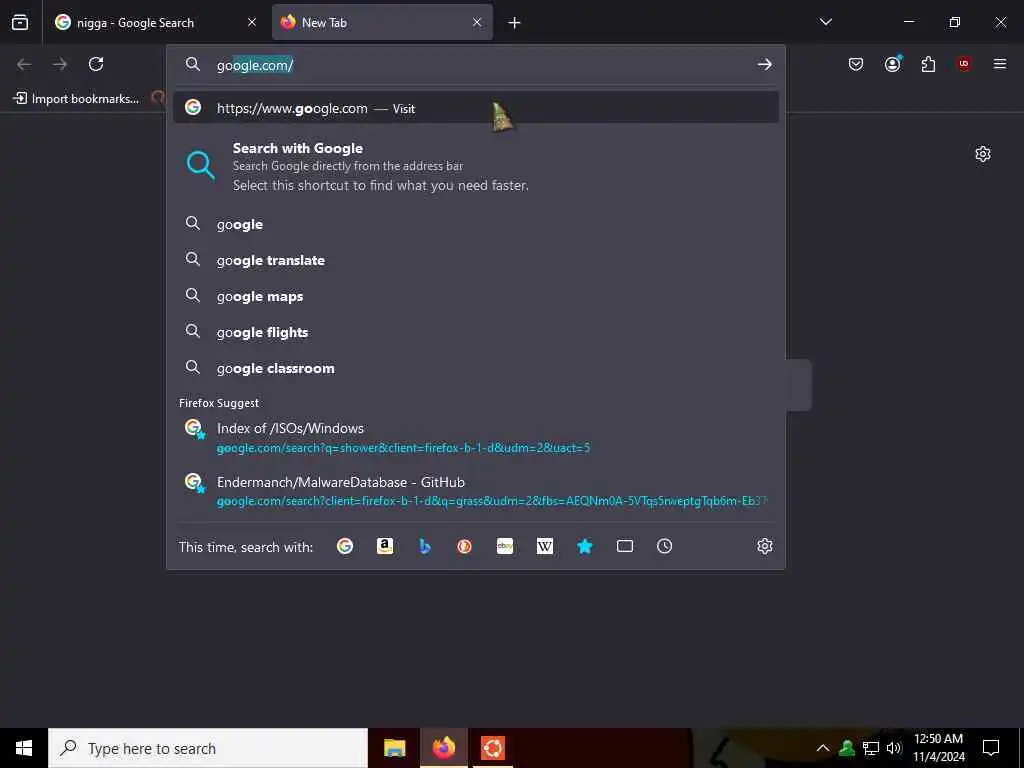
Task: Search this time with Bing icon
Action: point(425,546)
